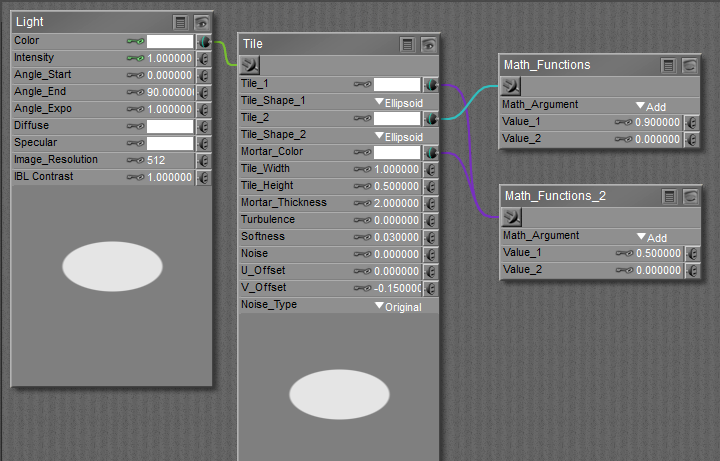720x461 pixels.
Task: Open Math_Functions Math_Argument Add dropdown
Action: pyautogui.click(x=651, y=107)
